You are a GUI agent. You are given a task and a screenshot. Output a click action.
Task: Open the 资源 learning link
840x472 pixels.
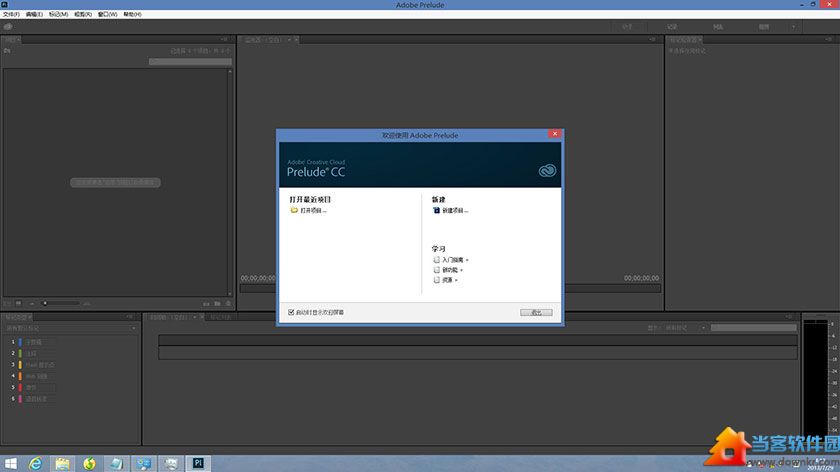(449, 280)
